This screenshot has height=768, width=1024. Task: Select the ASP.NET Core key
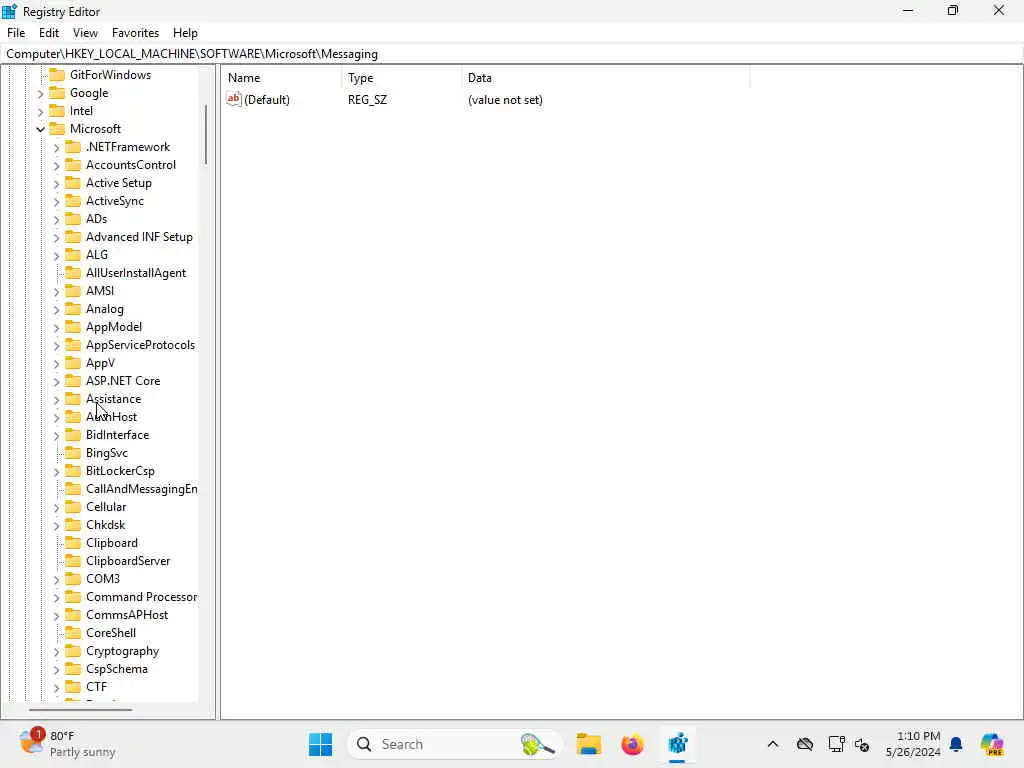[x=123, y=381]
